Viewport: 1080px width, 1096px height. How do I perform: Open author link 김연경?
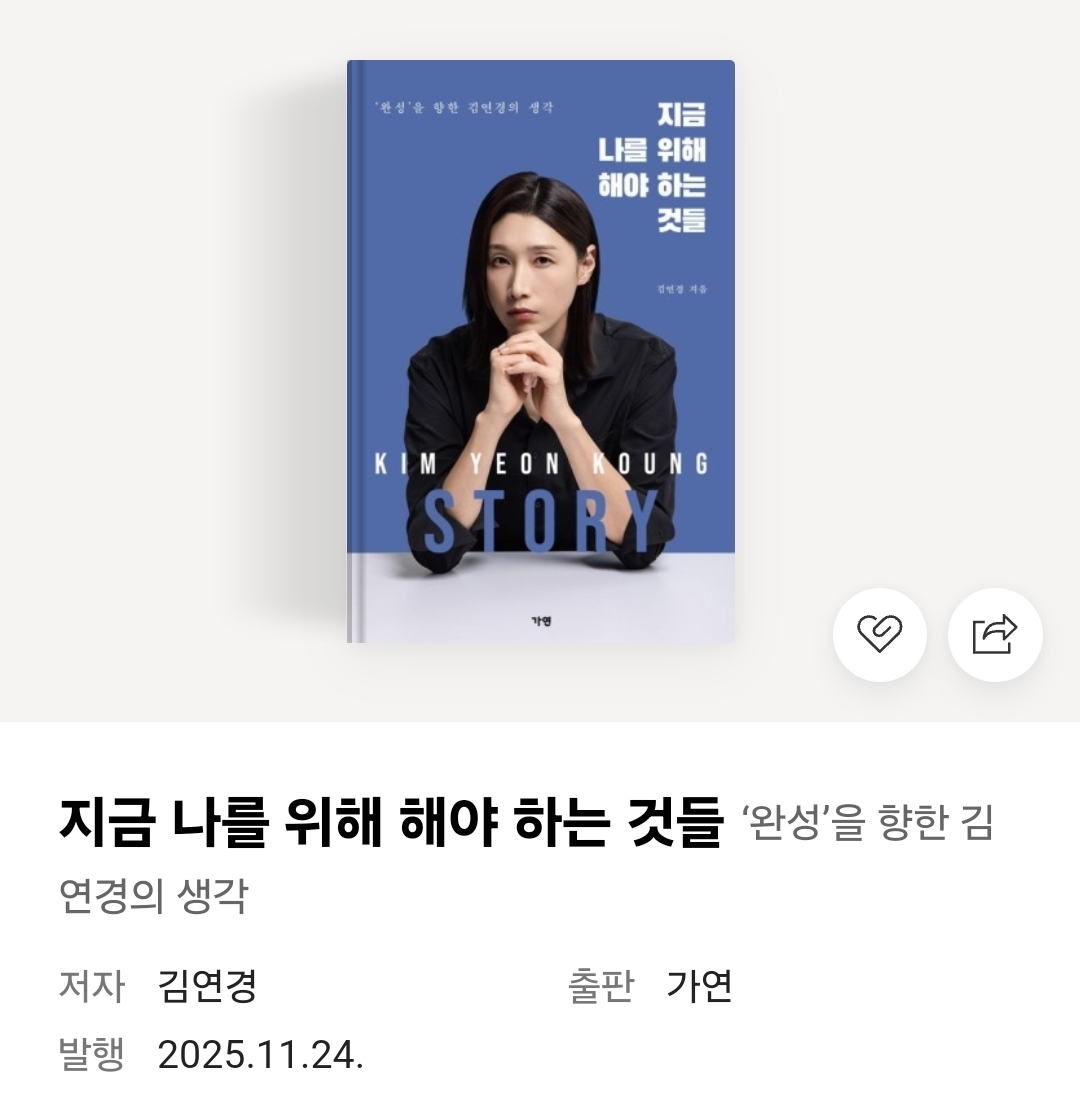click(208, 986)
